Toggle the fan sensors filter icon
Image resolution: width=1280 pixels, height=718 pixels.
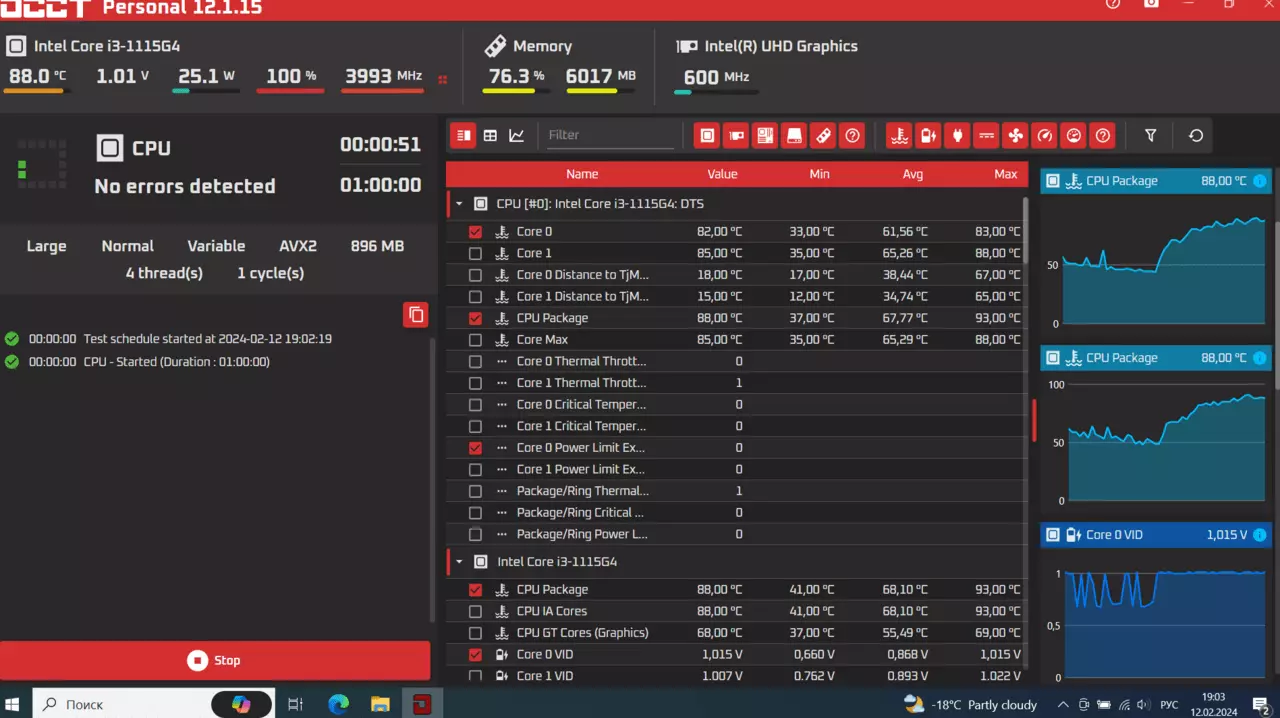point(1015,135)
